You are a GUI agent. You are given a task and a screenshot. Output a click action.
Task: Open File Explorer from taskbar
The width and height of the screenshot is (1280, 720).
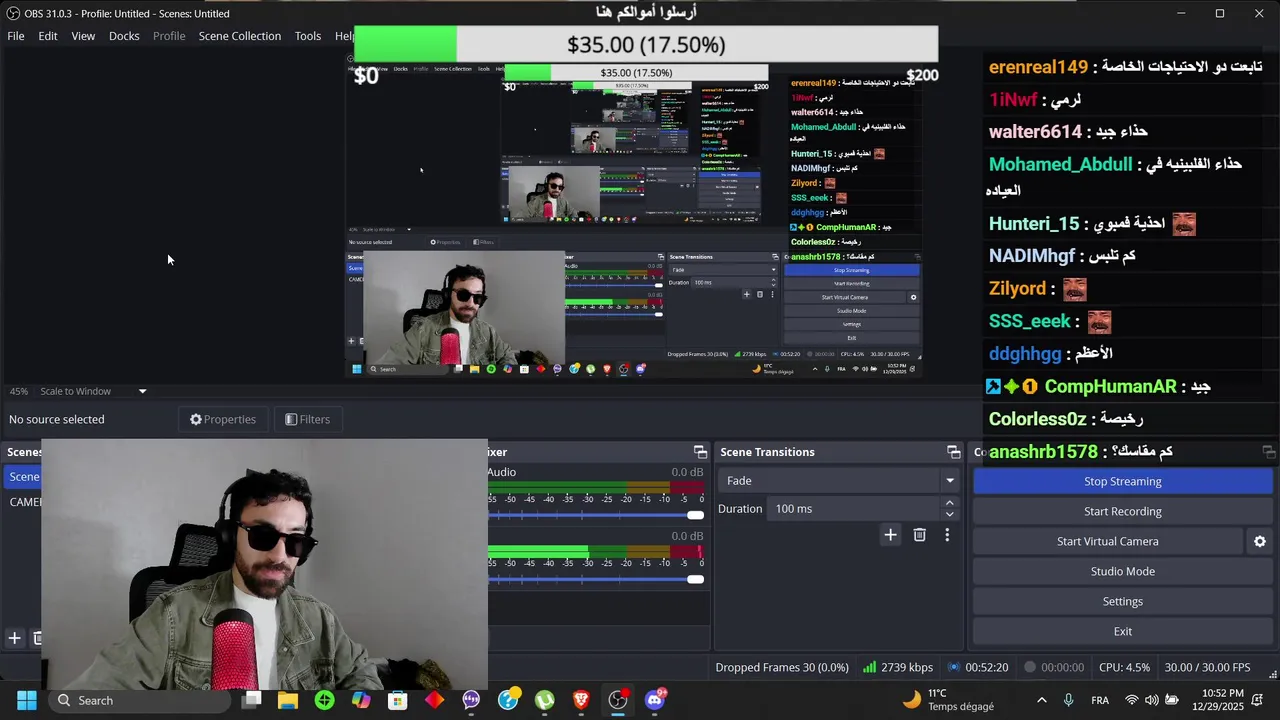coord(288,700)
